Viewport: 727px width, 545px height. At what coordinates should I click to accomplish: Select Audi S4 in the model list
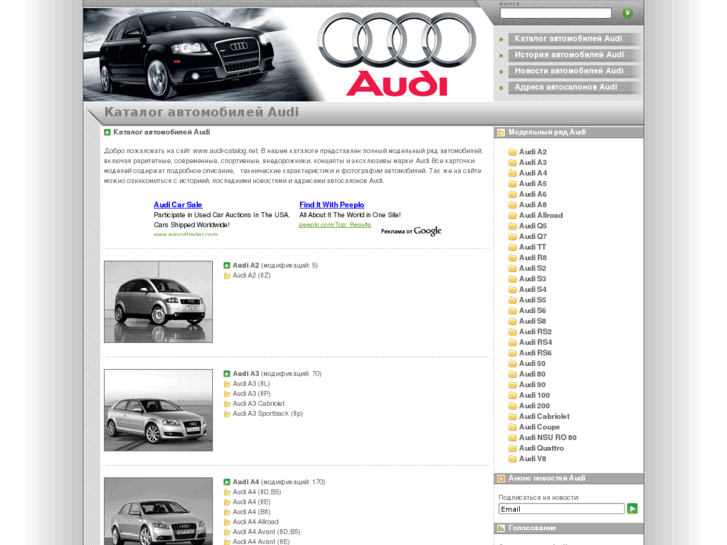click(533, 289)
